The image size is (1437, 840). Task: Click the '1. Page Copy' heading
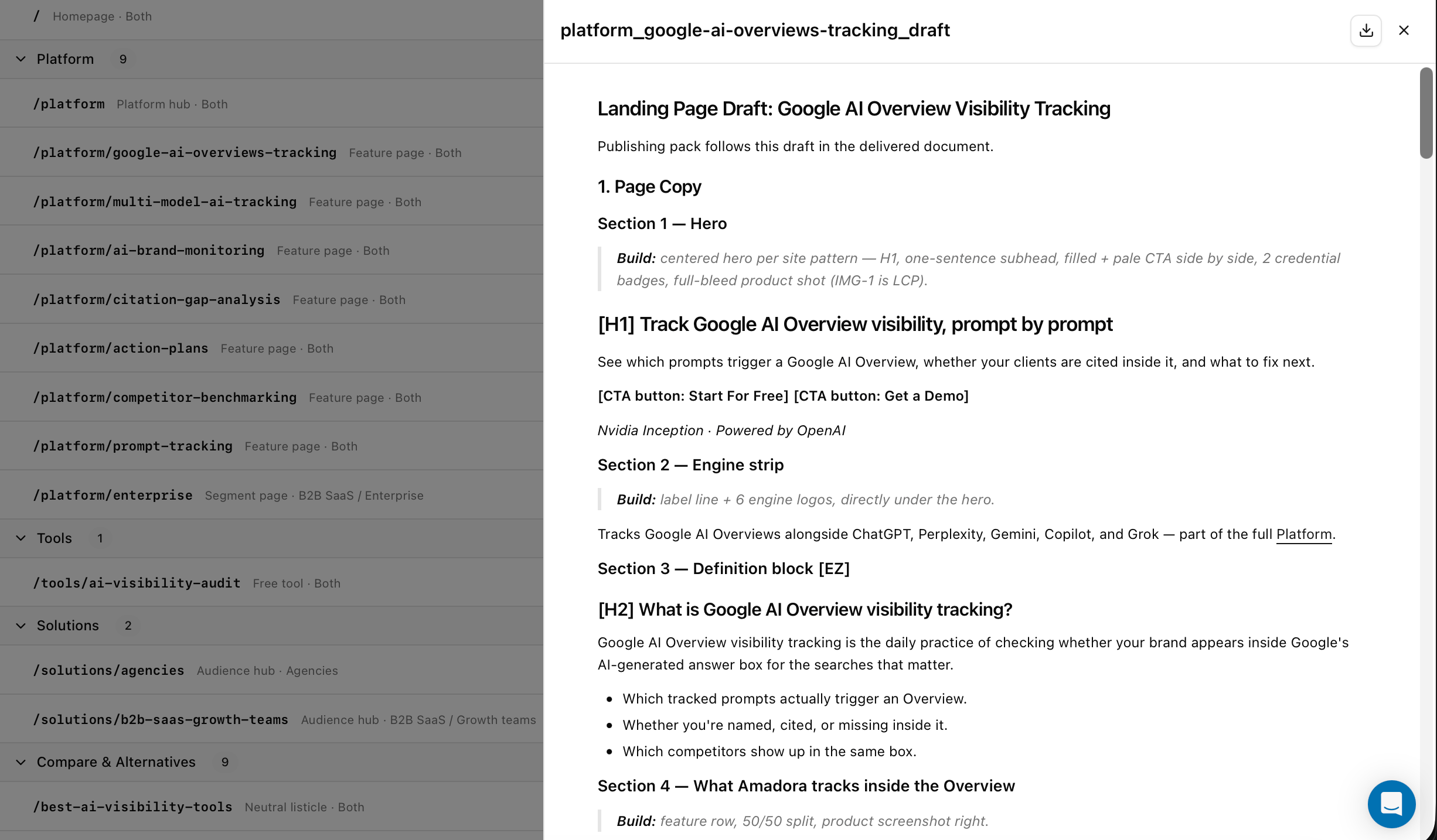coord(649,186)
